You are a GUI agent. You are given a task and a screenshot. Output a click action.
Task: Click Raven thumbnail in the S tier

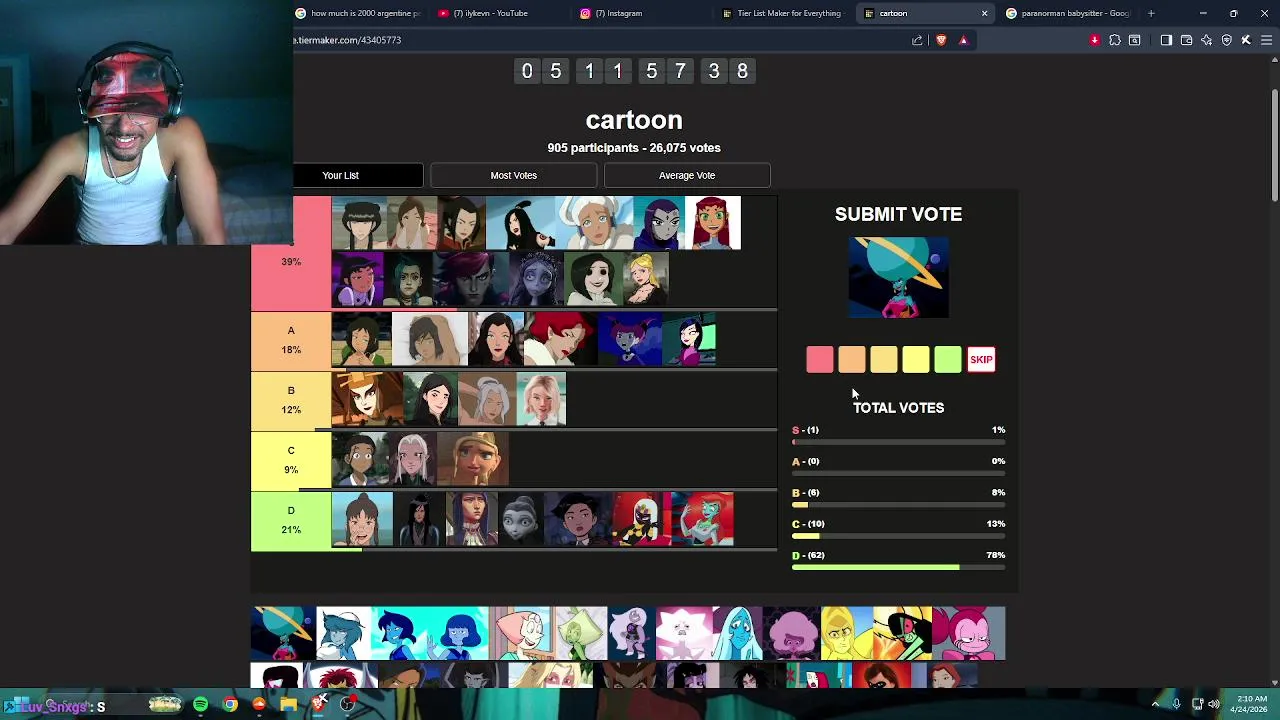[x=660, y=223]
